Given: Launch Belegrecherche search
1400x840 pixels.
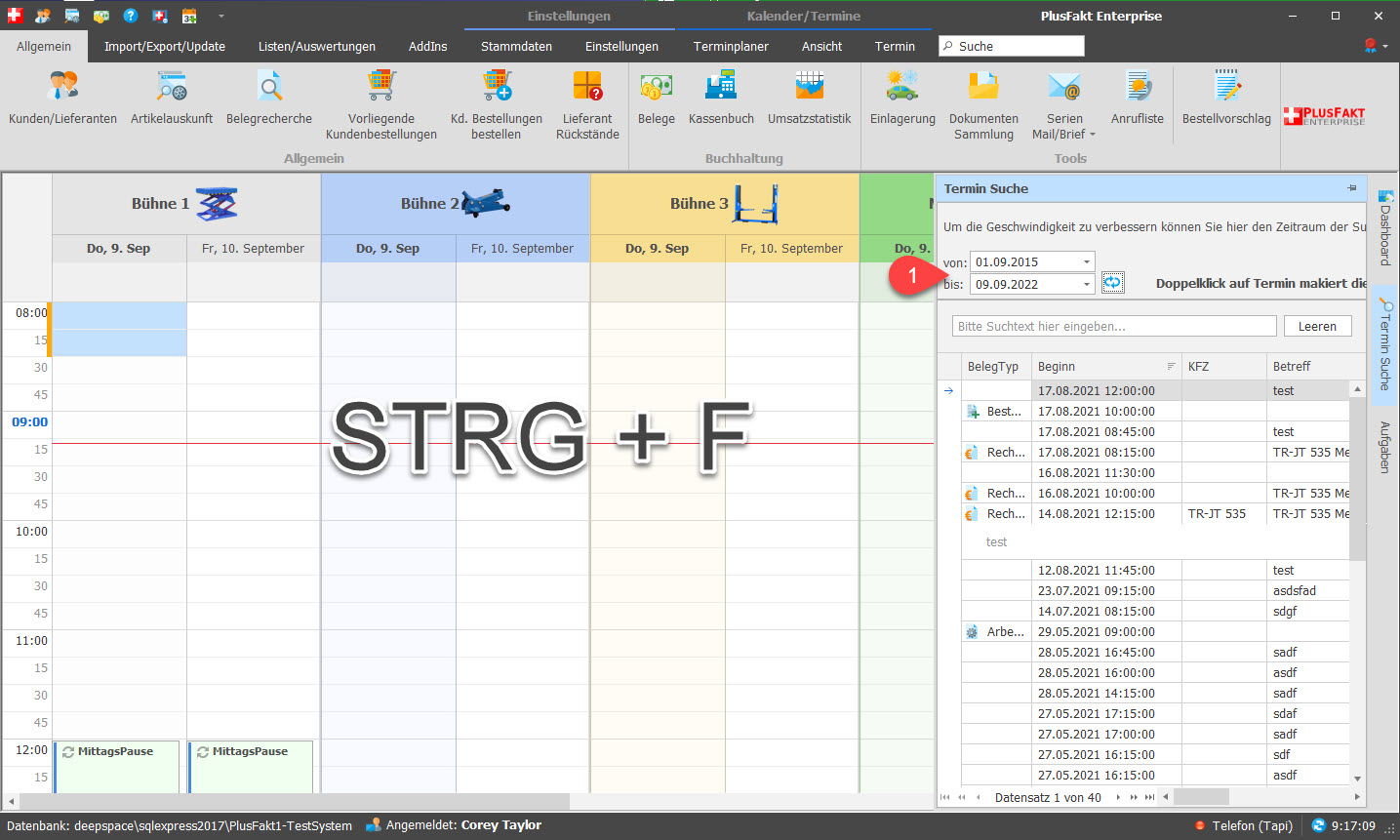Looking at the screenshot, I should click(x=269, y=99).
